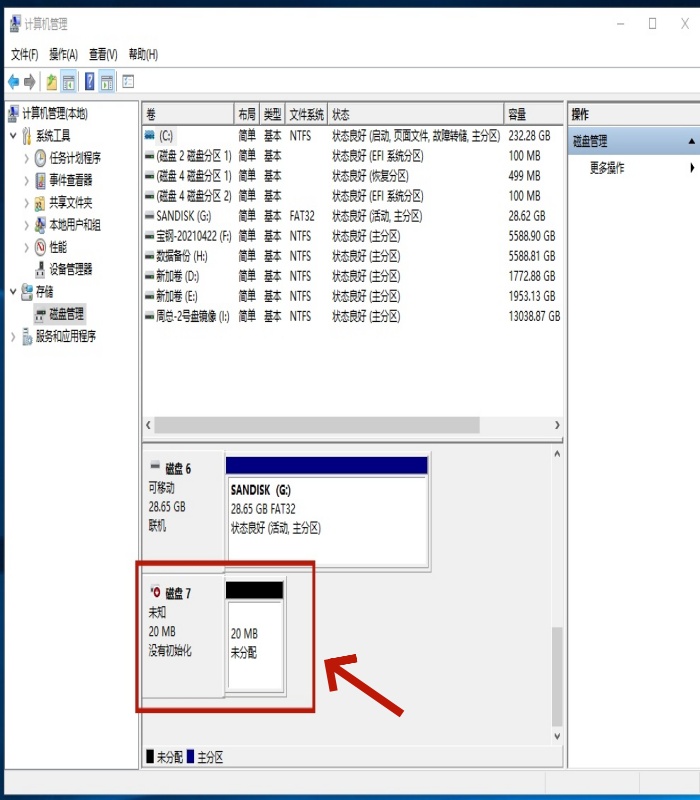Click the Forward arrow in the toolbar
The width and height of the screenshot is (700, 800).
coord(30,82)
